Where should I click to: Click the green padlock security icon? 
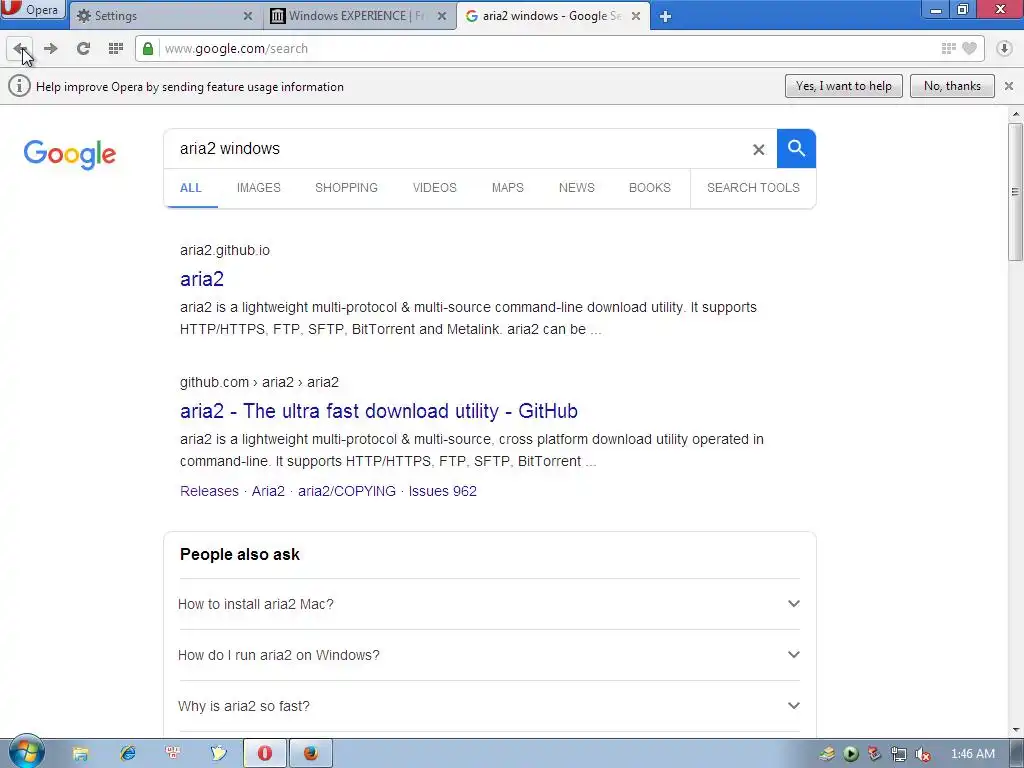point(148,49)
